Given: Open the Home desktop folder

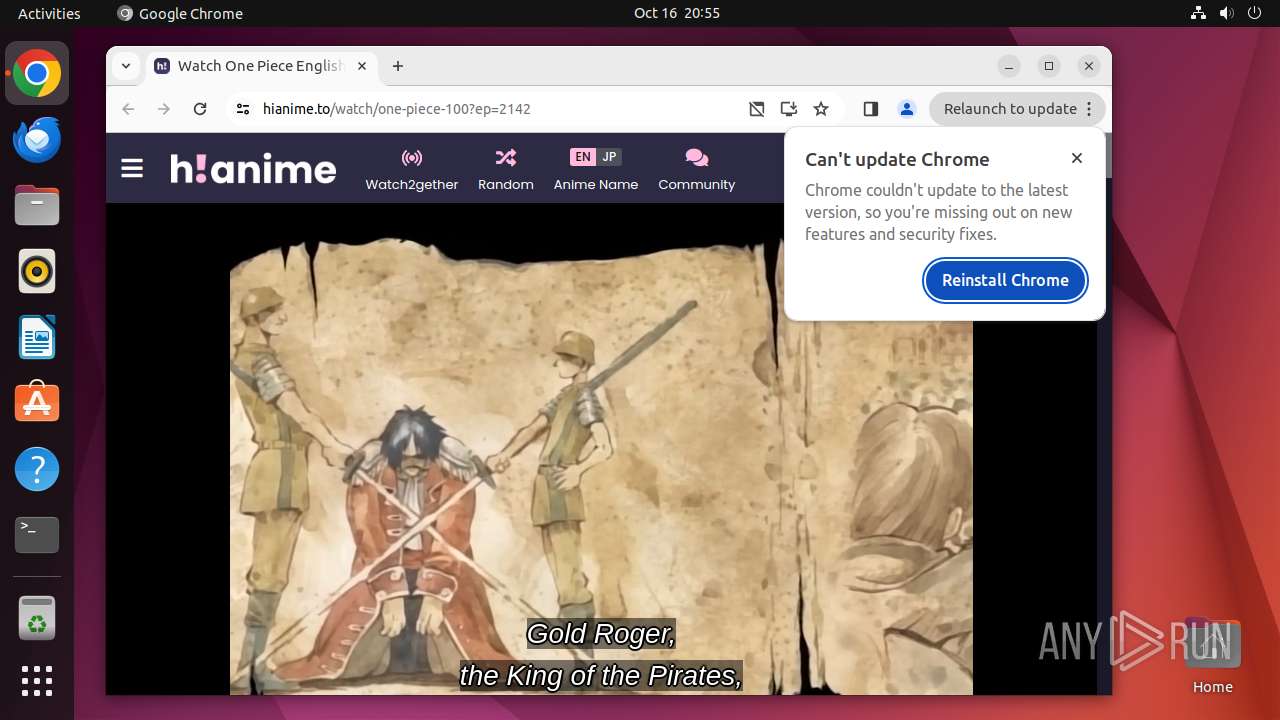Looking at the screenshot, I should (1212, 656).
